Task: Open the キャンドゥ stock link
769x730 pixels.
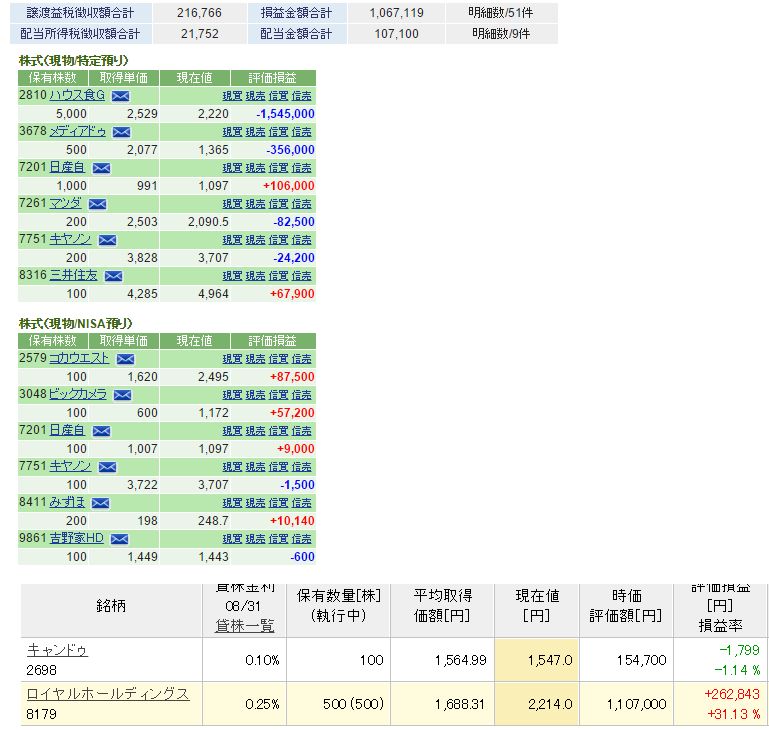Action: pos(57,650)
